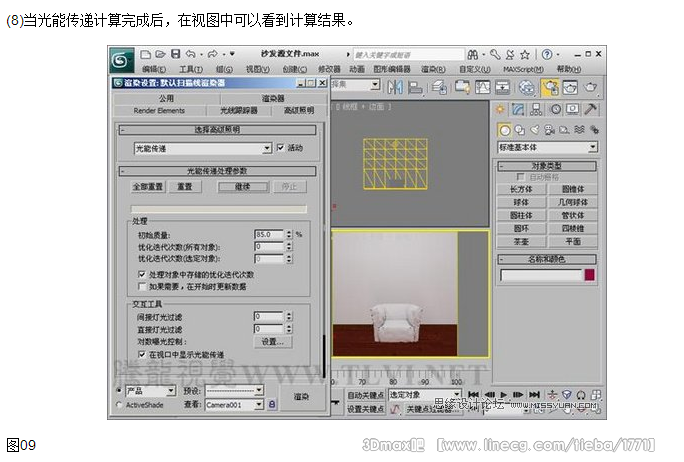The image size is (684, 462).
Task: Click the 3ds Max application logo button
Action: coord(121,60)
